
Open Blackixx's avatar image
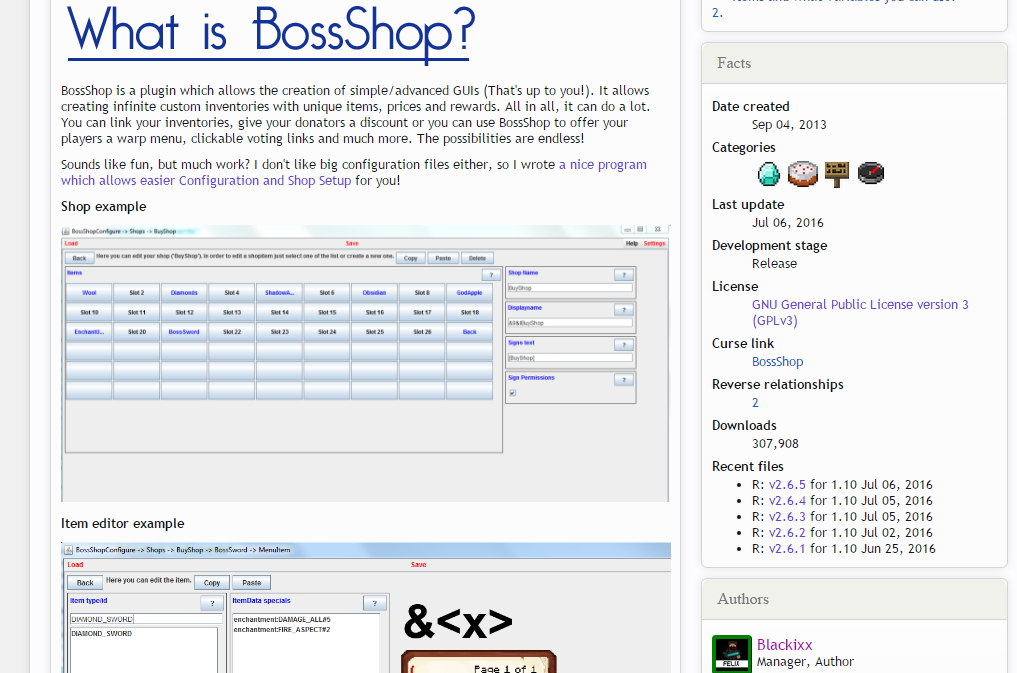point(732,654)
